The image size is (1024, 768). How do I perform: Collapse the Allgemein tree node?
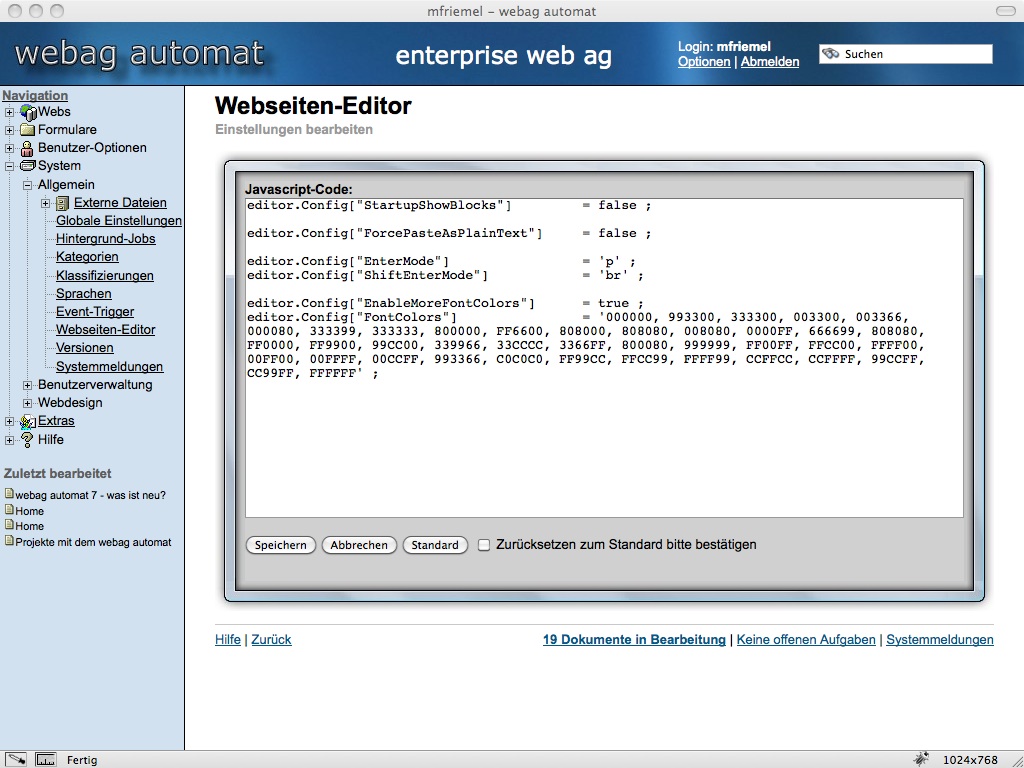[x=28, y=185]
